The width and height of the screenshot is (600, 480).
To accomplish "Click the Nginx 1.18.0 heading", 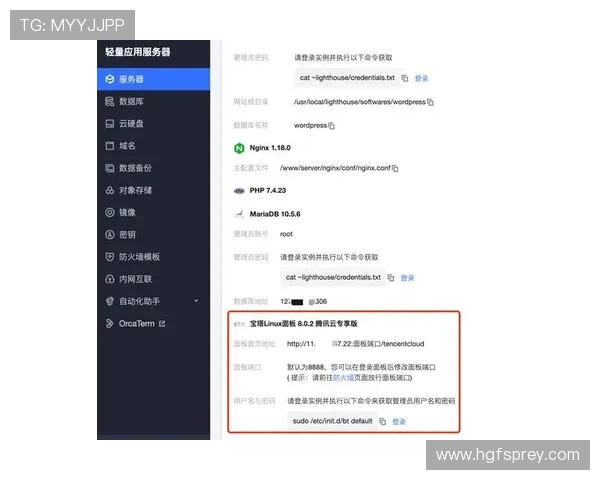I will (x=270, y=148).
